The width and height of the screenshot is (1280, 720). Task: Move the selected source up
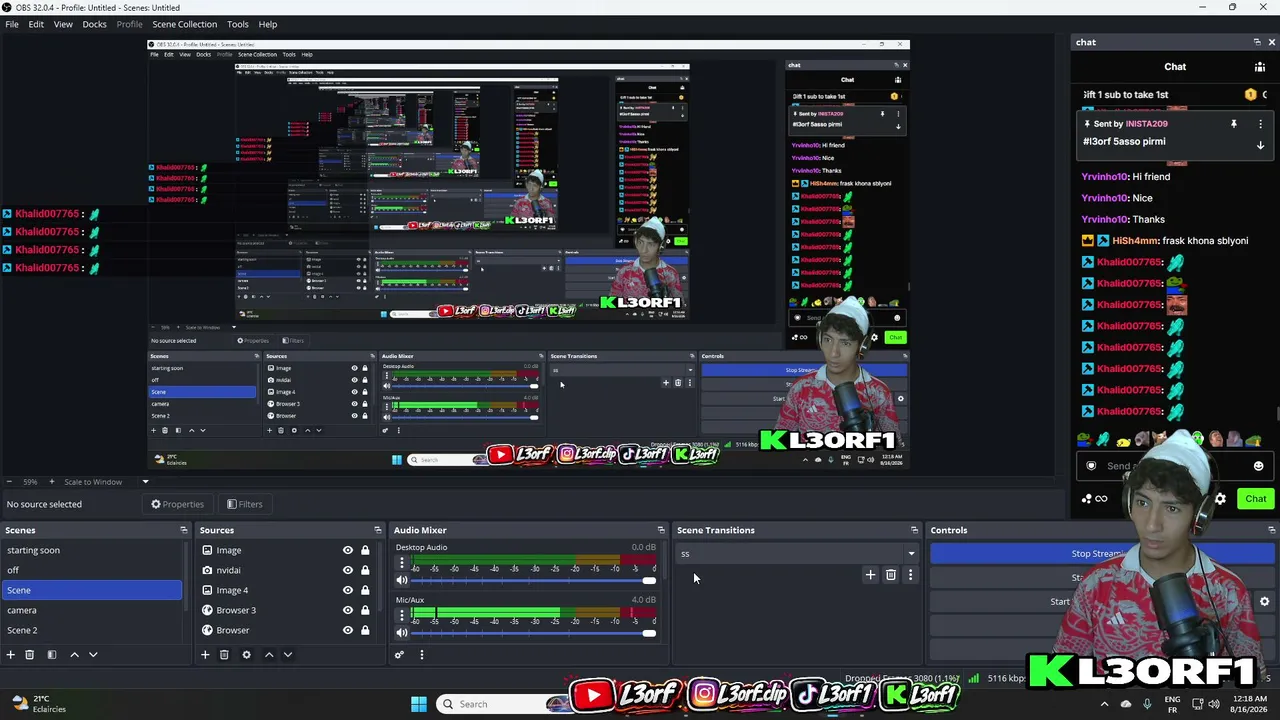pos(269,655)
